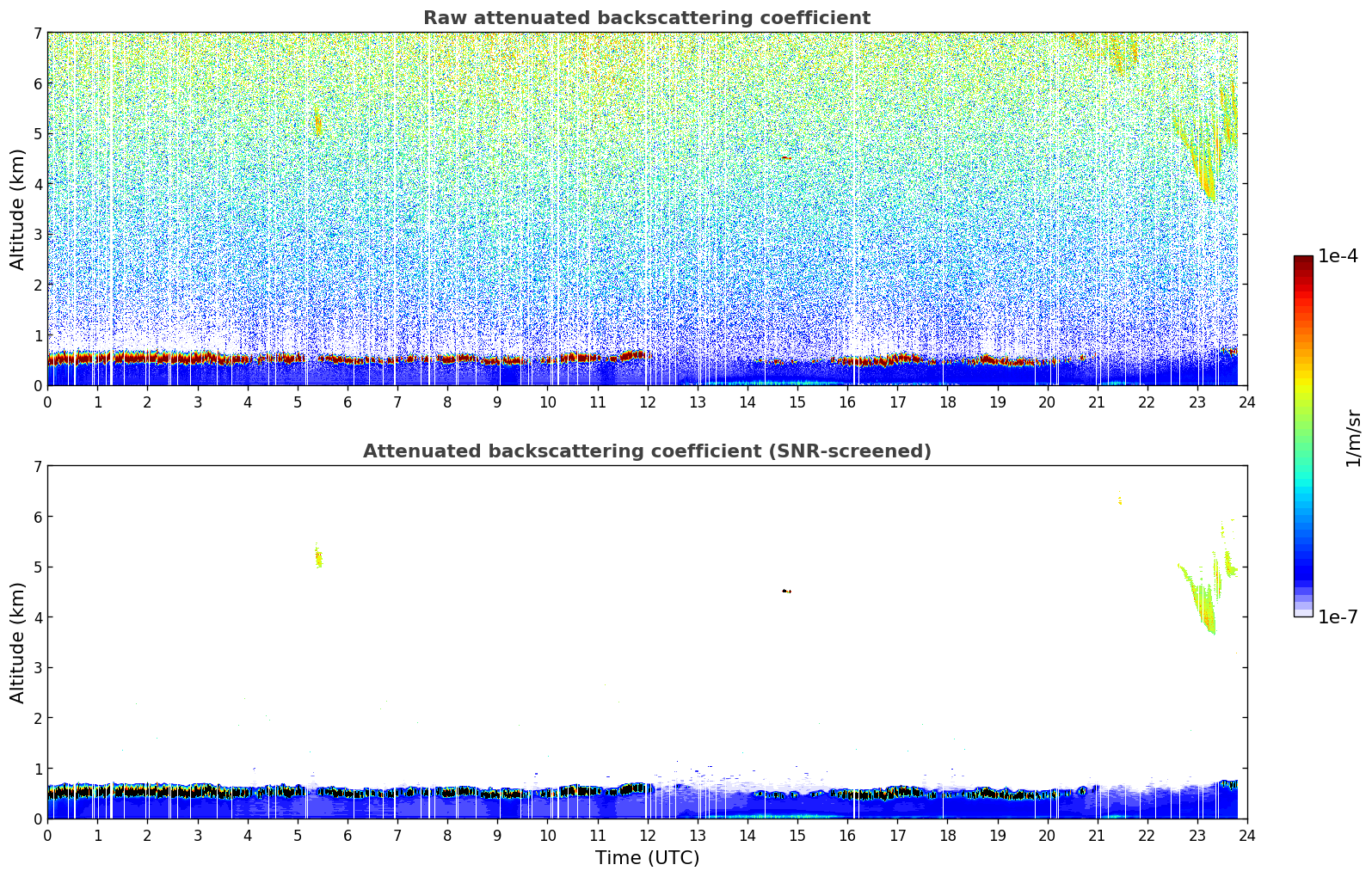This screenshot has height=877, width=1372.
Task: Pick the dark red end of the colorbar
Action: pyautogui.click(x=1302, y=261)
